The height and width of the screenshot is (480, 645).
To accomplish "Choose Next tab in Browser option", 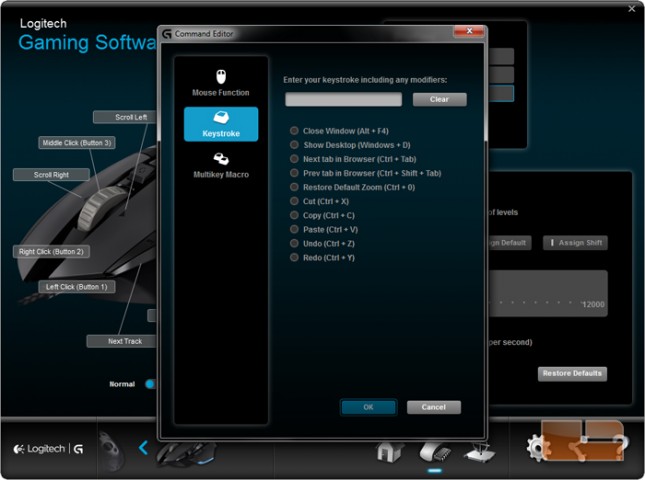I will (353, 159).
